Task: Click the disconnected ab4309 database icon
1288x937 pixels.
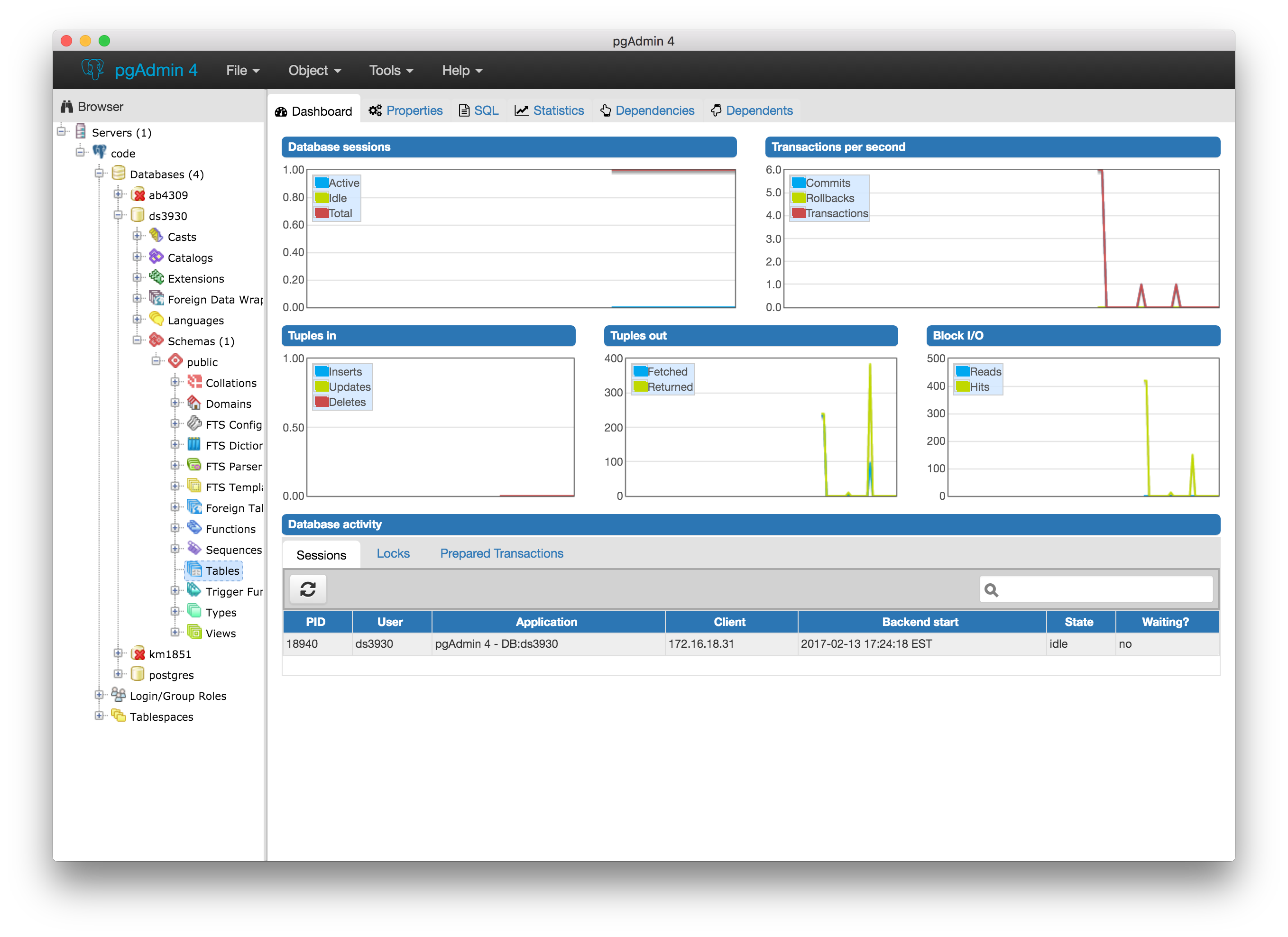Action: tap(138, 194)
